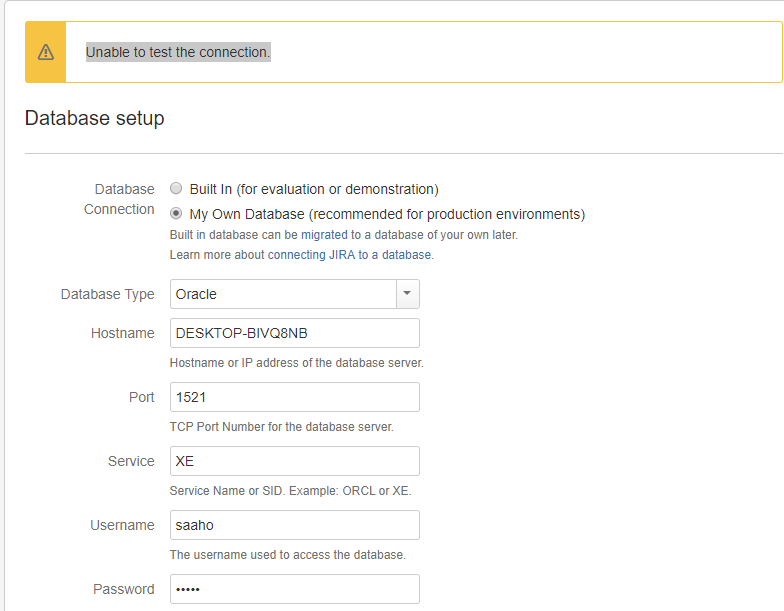The width and height of the screenshot is (784, 611).
Task: Select the Built In database radio button
Action: (x=176, y=188)
